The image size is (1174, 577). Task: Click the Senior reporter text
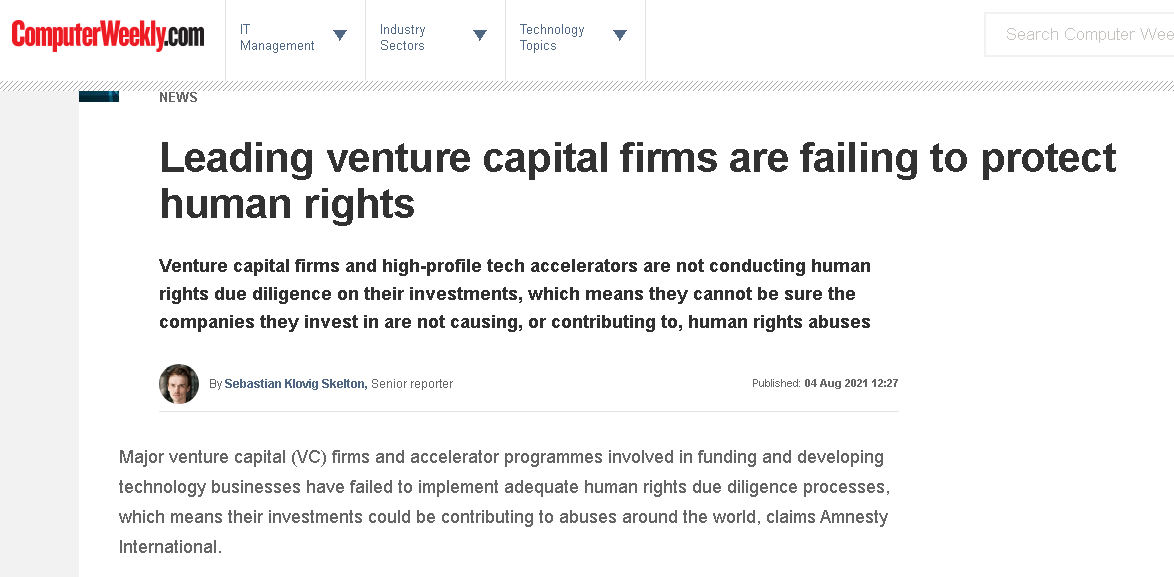click(x=412, y=384)
